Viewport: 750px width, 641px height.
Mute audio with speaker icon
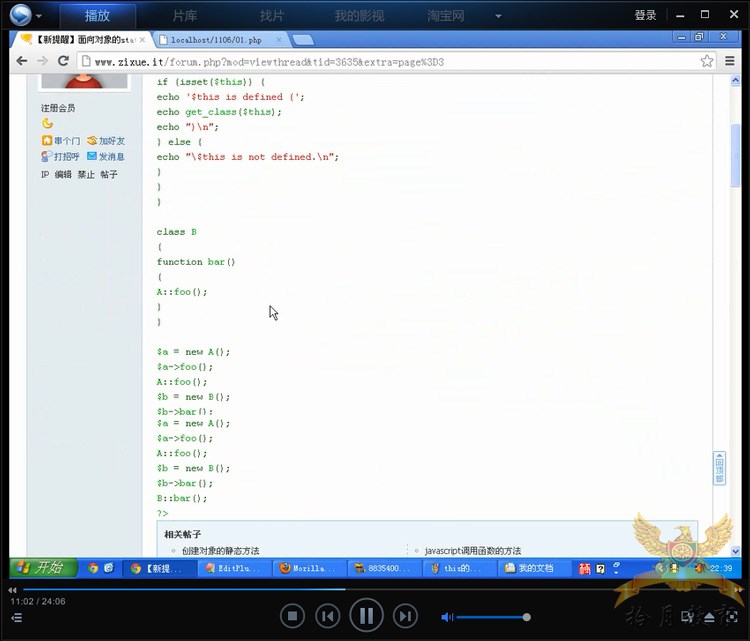(447, 617)
